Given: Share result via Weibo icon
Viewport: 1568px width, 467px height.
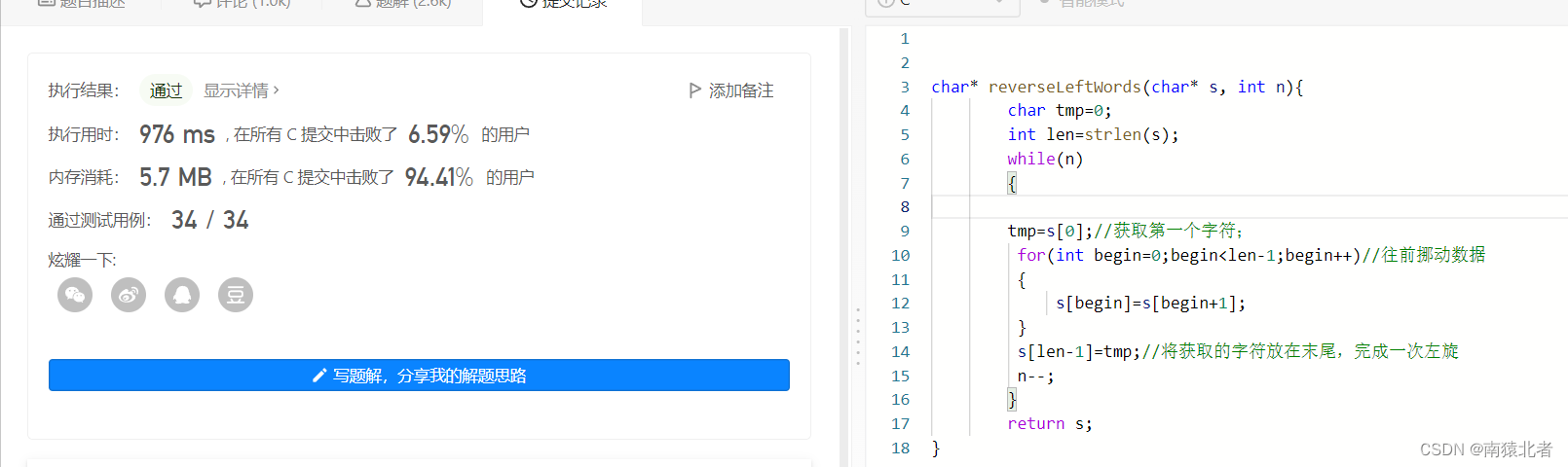Looking at the screenshot, I should (x=129, y=295).
